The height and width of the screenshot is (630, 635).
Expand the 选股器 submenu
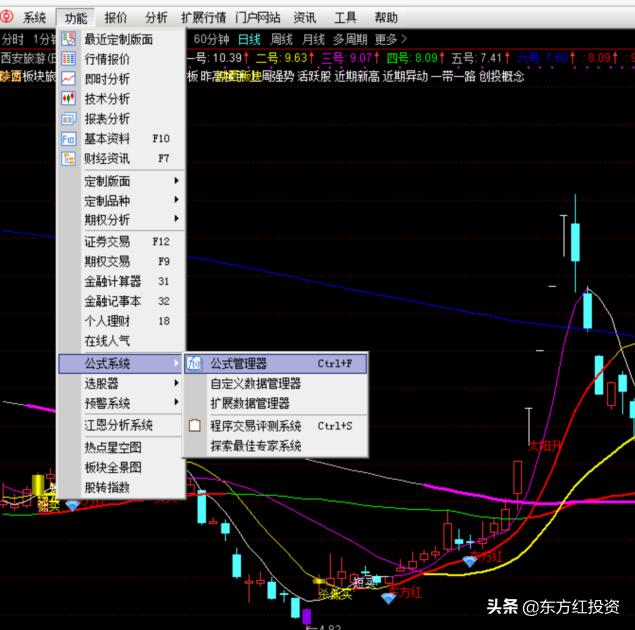point(121,383)
